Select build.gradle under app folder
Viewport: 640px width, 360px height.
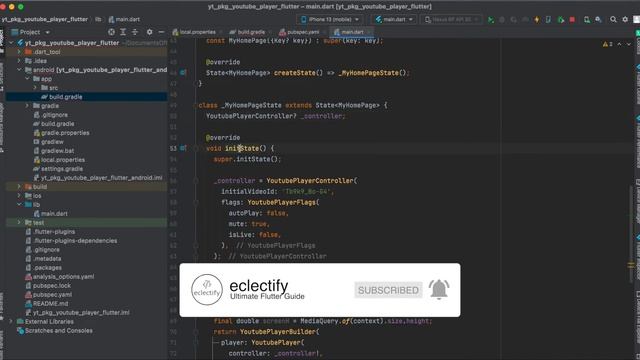(x=65, y=97)
